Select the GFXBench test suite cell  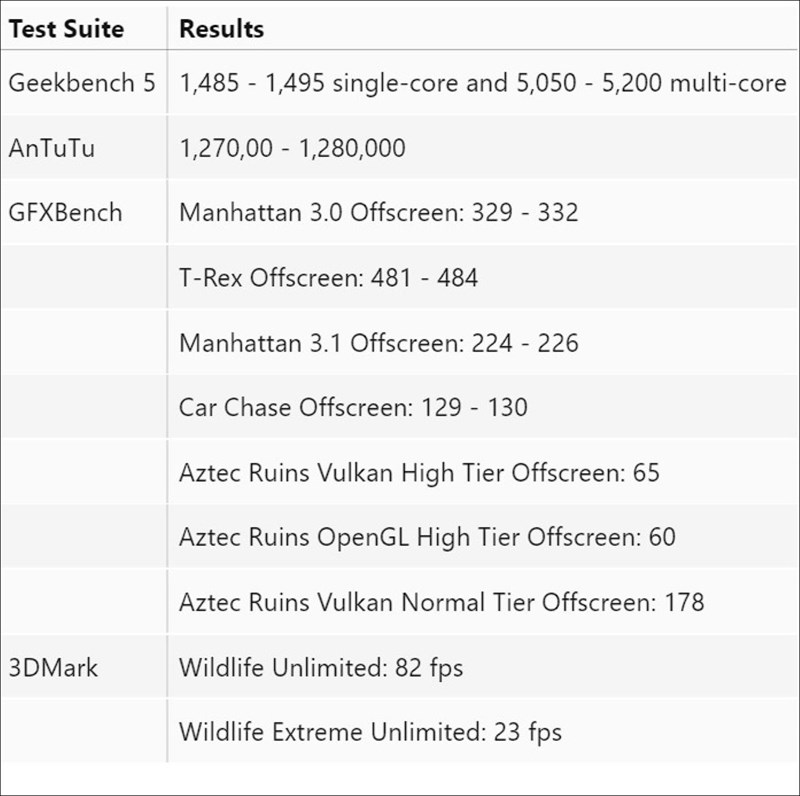pos(65,212)
